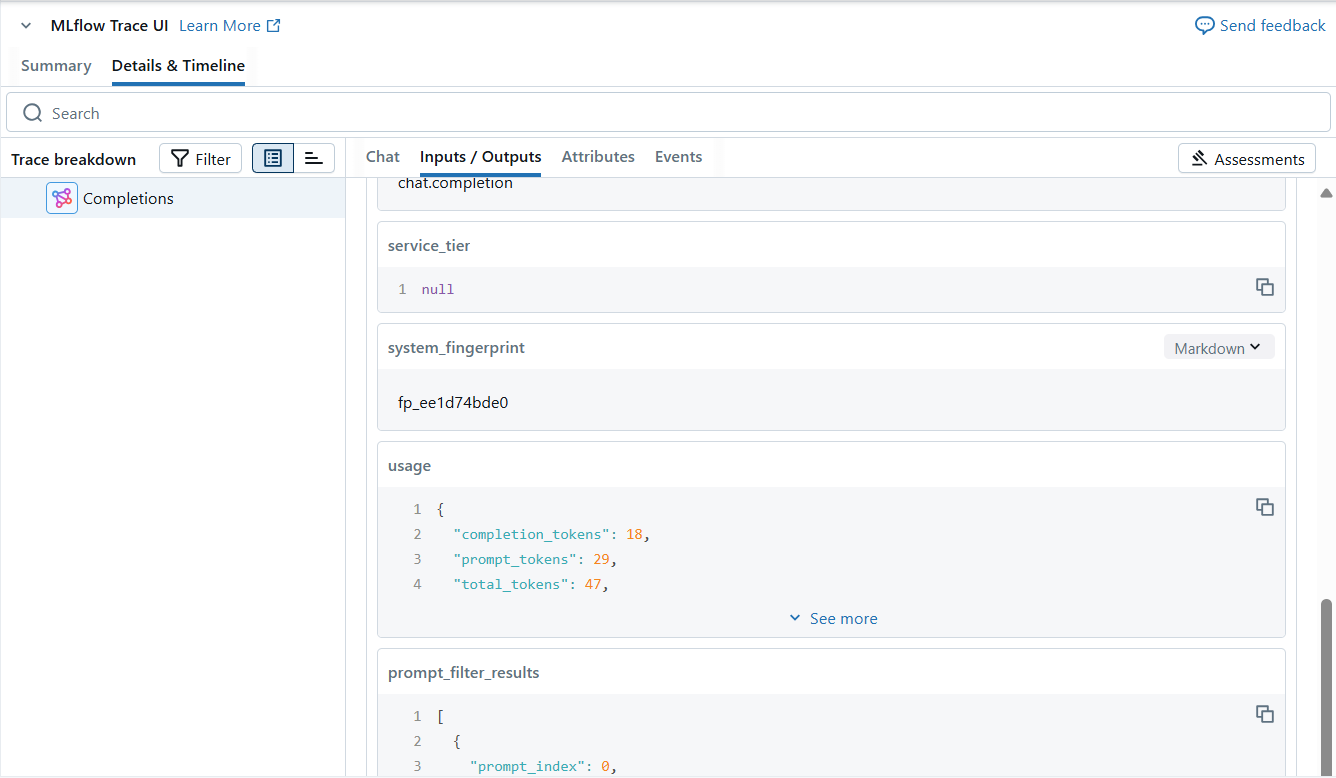Click the completion_tokens value 18
The width and height of the screenshot is (1336, 778).
coord(634,534)
